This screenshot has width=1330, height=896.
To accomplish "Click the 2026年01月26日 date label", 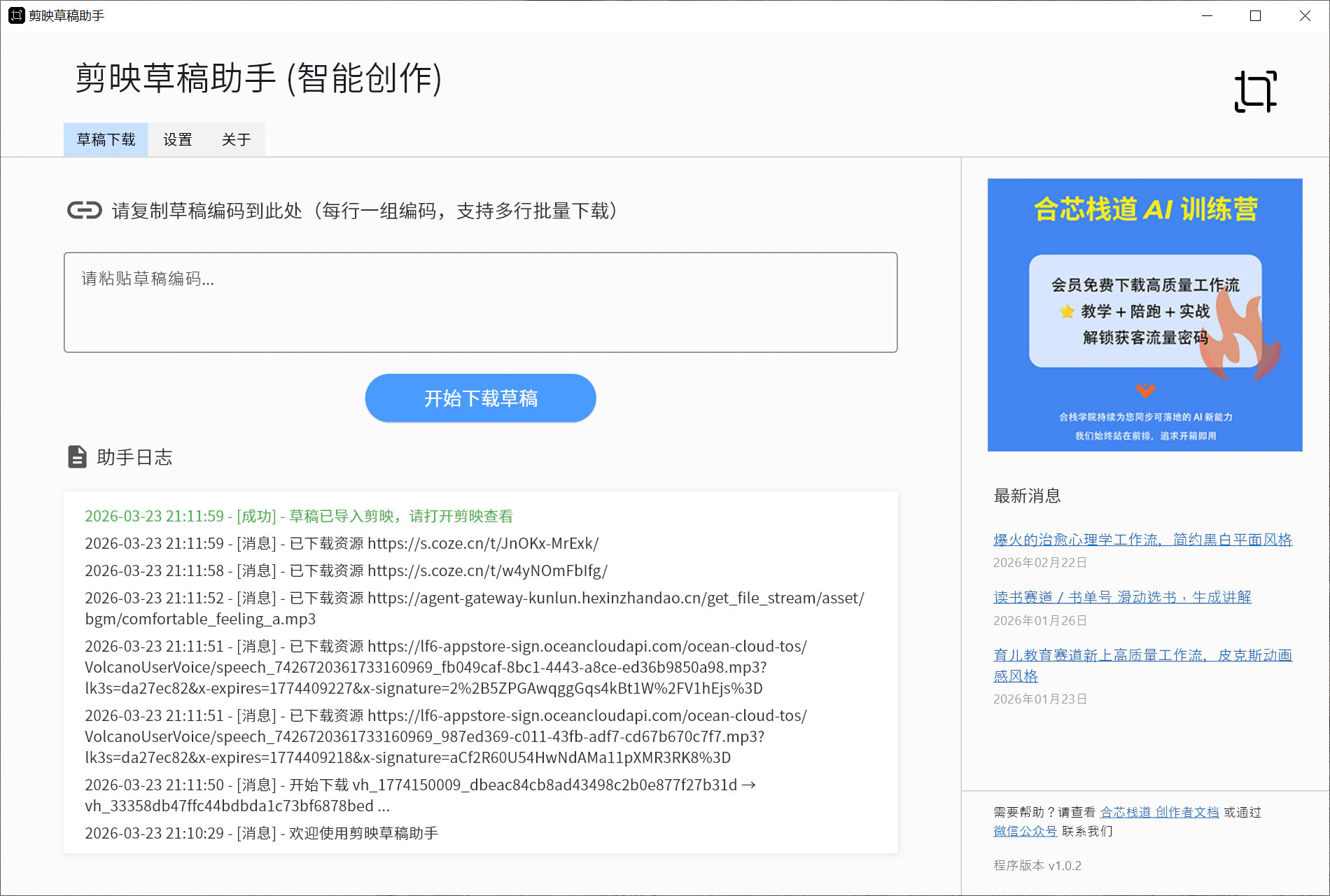I will click(x=1039, y=620).
